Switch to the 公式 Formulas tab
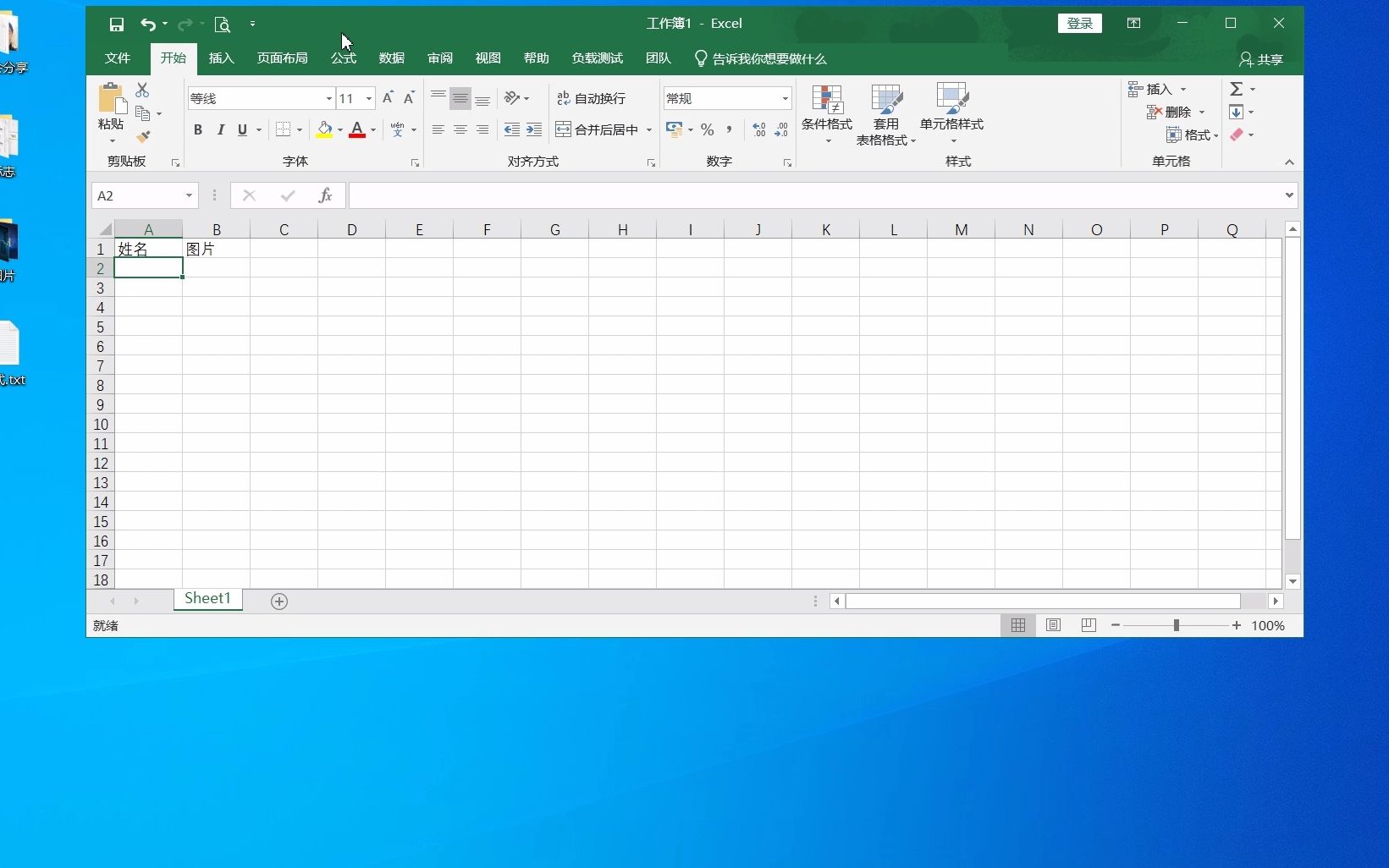Image resolution: width=1389 pixels, height=868 pixels. pyautogui.click(x=343, y=58)
